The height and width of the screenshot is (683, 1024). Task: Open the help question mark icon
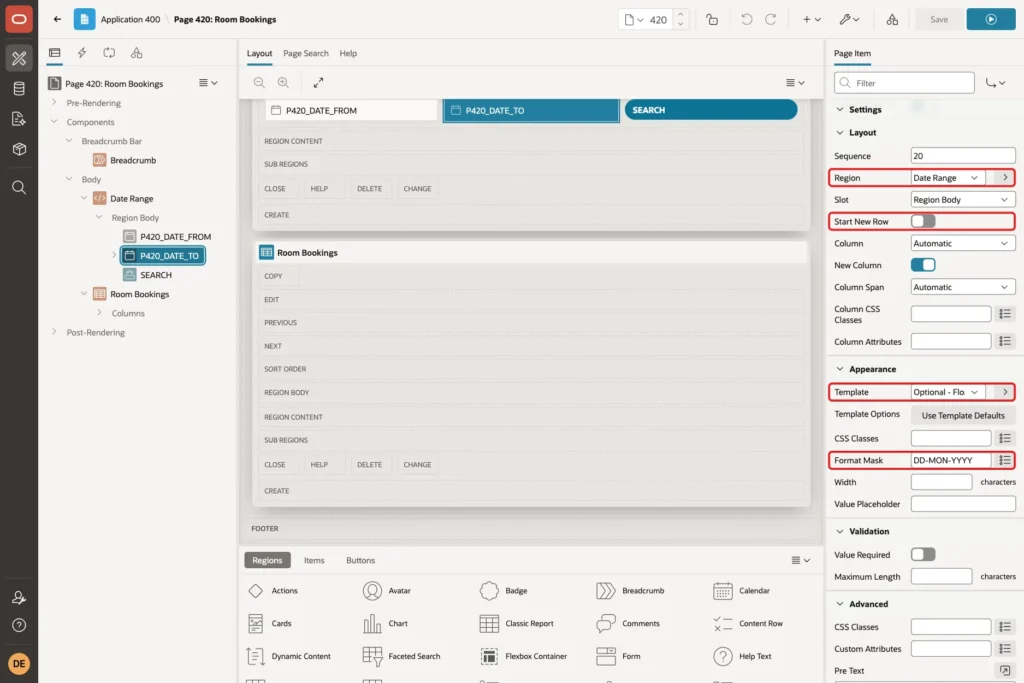tap(19, 625)
